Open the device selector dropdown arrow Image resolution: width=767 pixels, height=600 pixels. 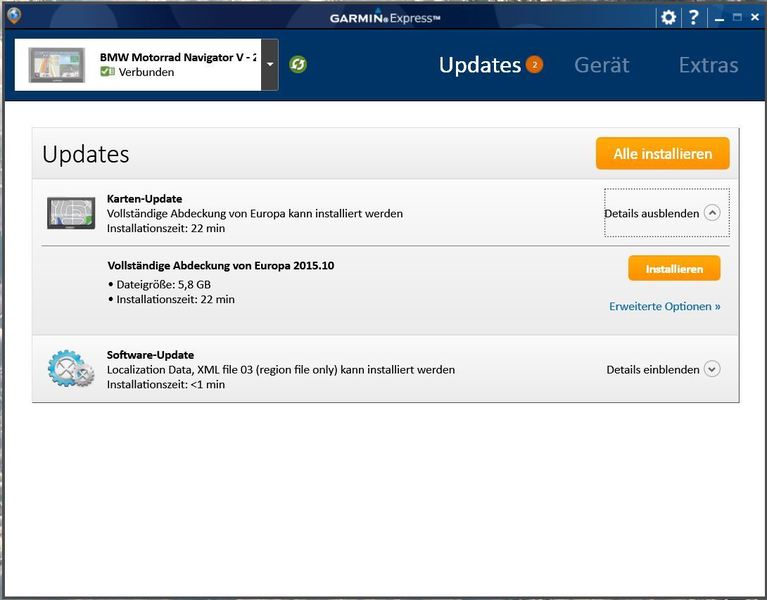point(270,65)
